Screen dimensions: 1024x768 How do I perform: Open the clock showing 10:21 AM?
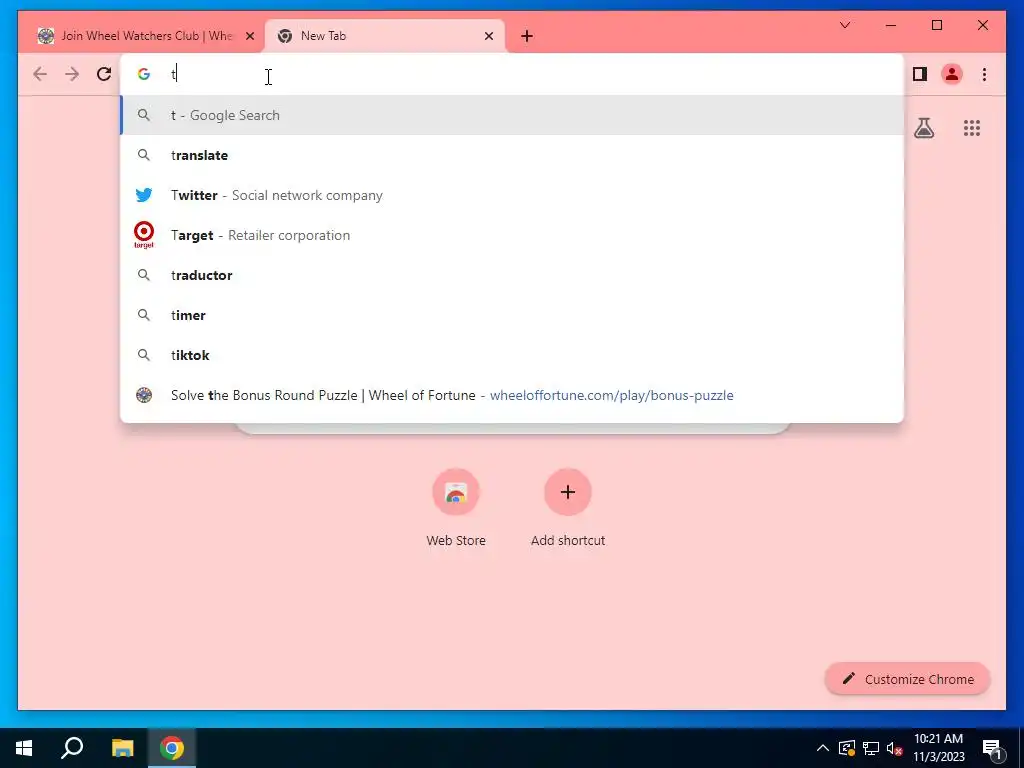coord(938,748)
